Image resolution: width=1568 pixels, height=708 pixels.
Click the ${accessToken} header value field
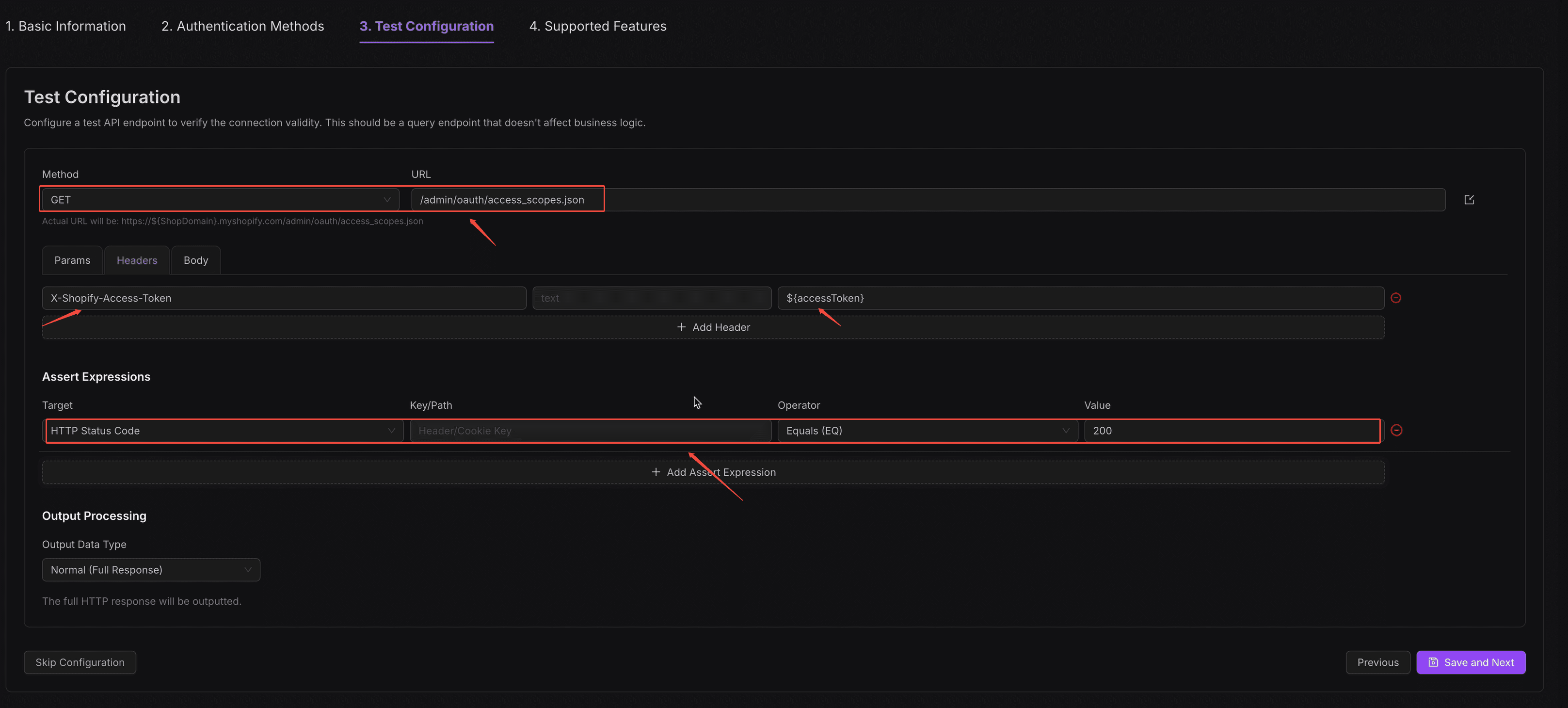(1080, 298)
